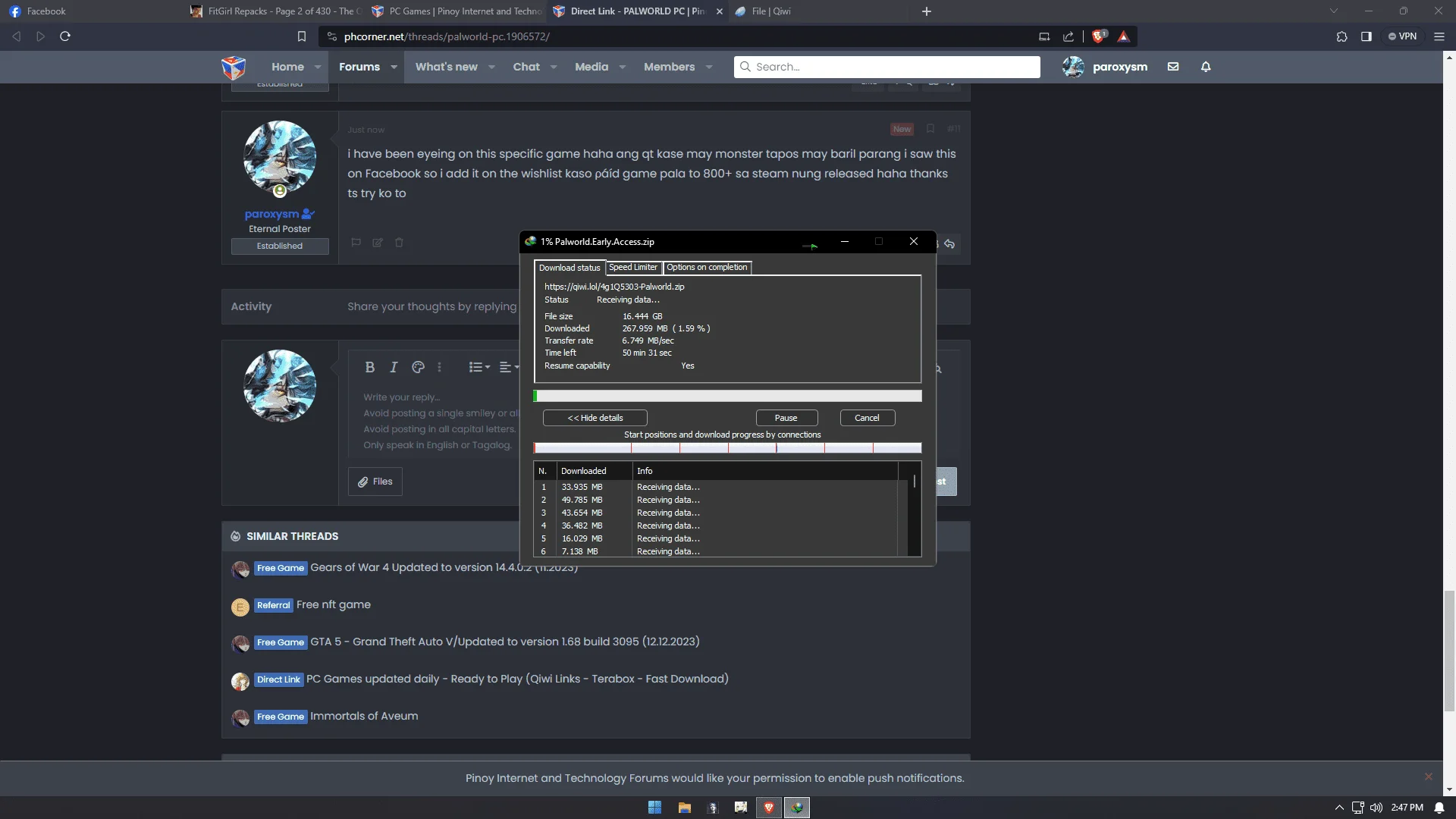
Task: Open the paroxysm account menu
Action: (1106, 67)
